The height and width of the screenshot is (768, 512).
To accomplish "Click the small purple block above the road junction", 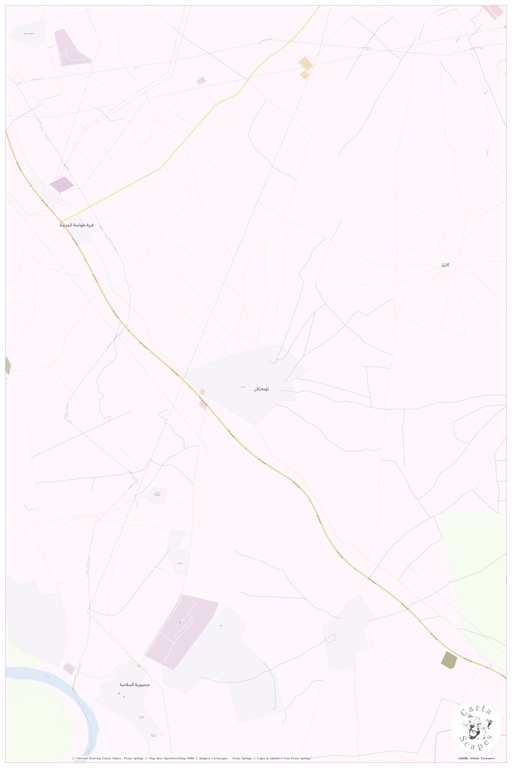I will click(62, 184).
